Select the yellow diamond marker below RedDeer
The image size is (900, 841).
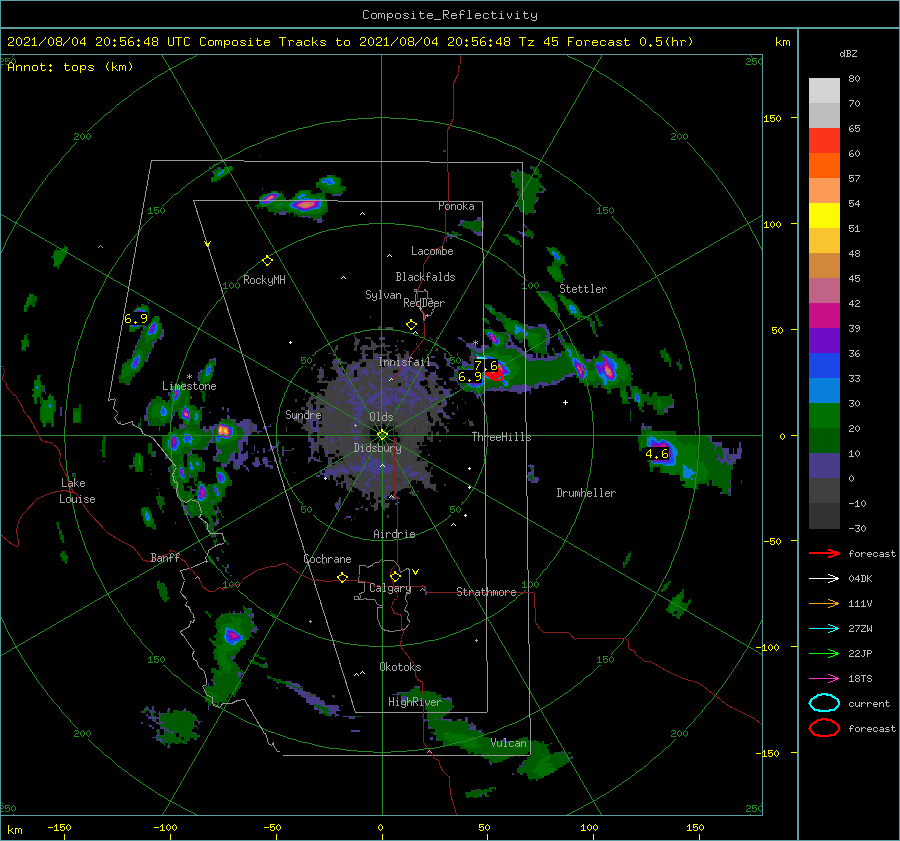411,325
